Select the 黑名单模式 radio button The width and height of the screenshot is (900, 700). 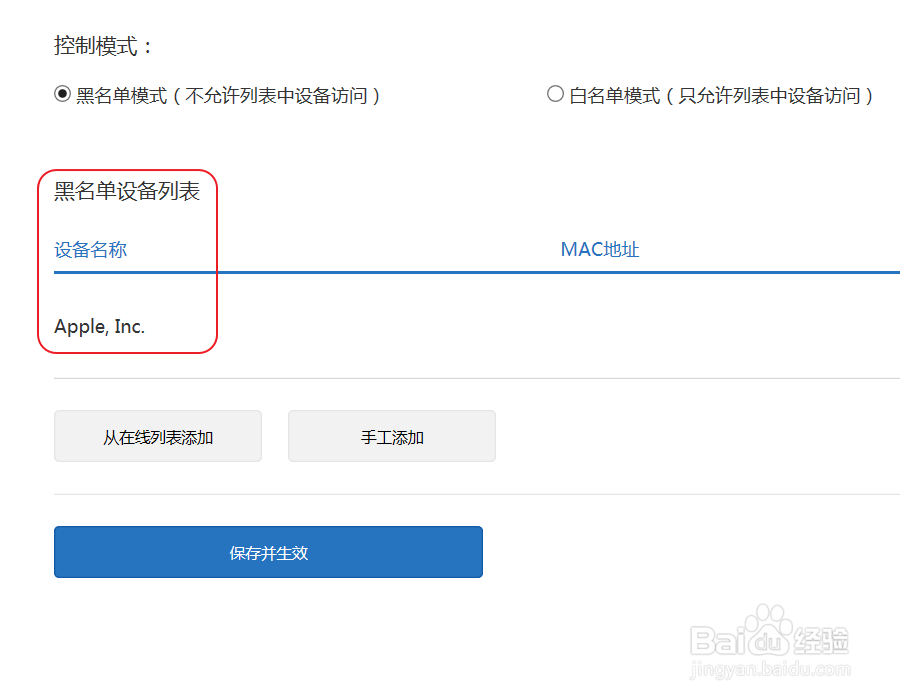pos(63,94)
